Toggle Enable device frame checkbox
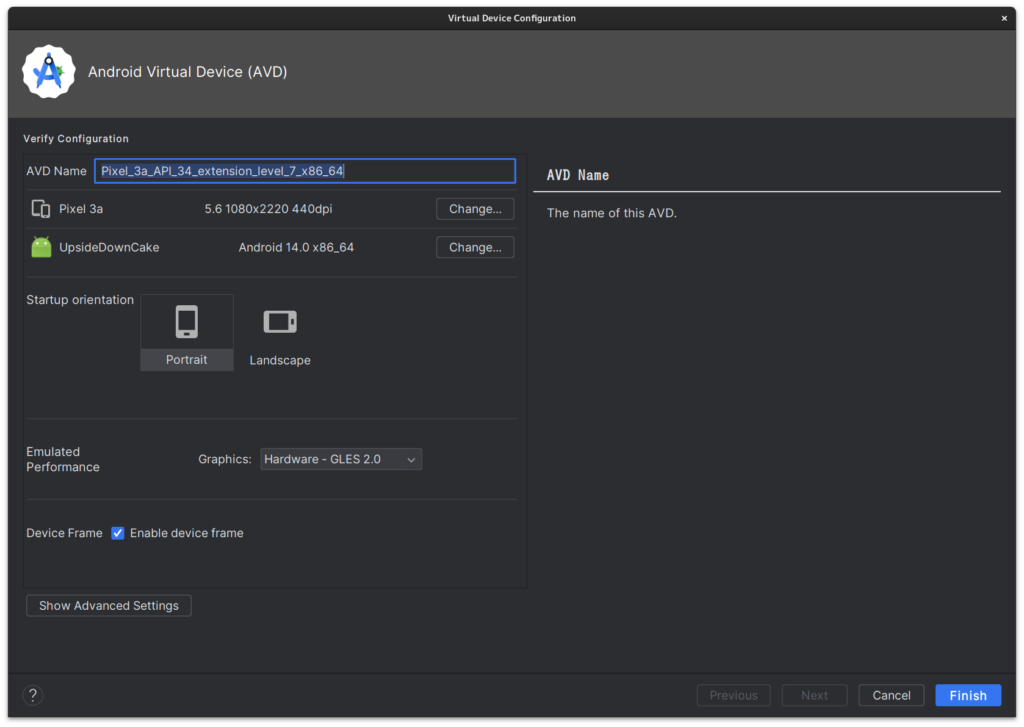 (x=118, y=533)
